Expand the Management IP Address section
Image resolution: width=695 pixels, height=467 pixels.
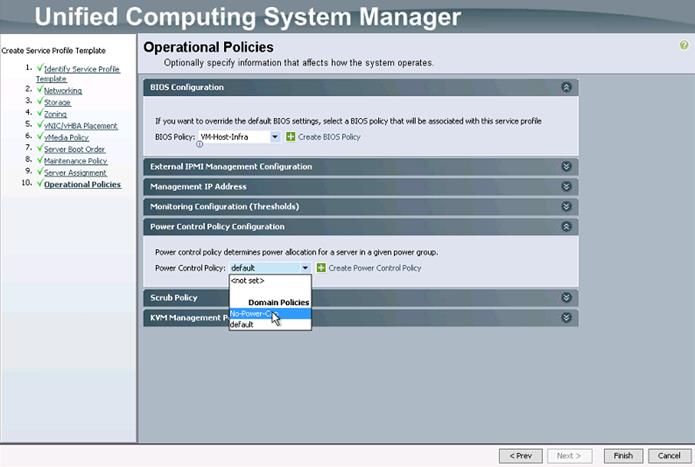(x=566, y=187)
